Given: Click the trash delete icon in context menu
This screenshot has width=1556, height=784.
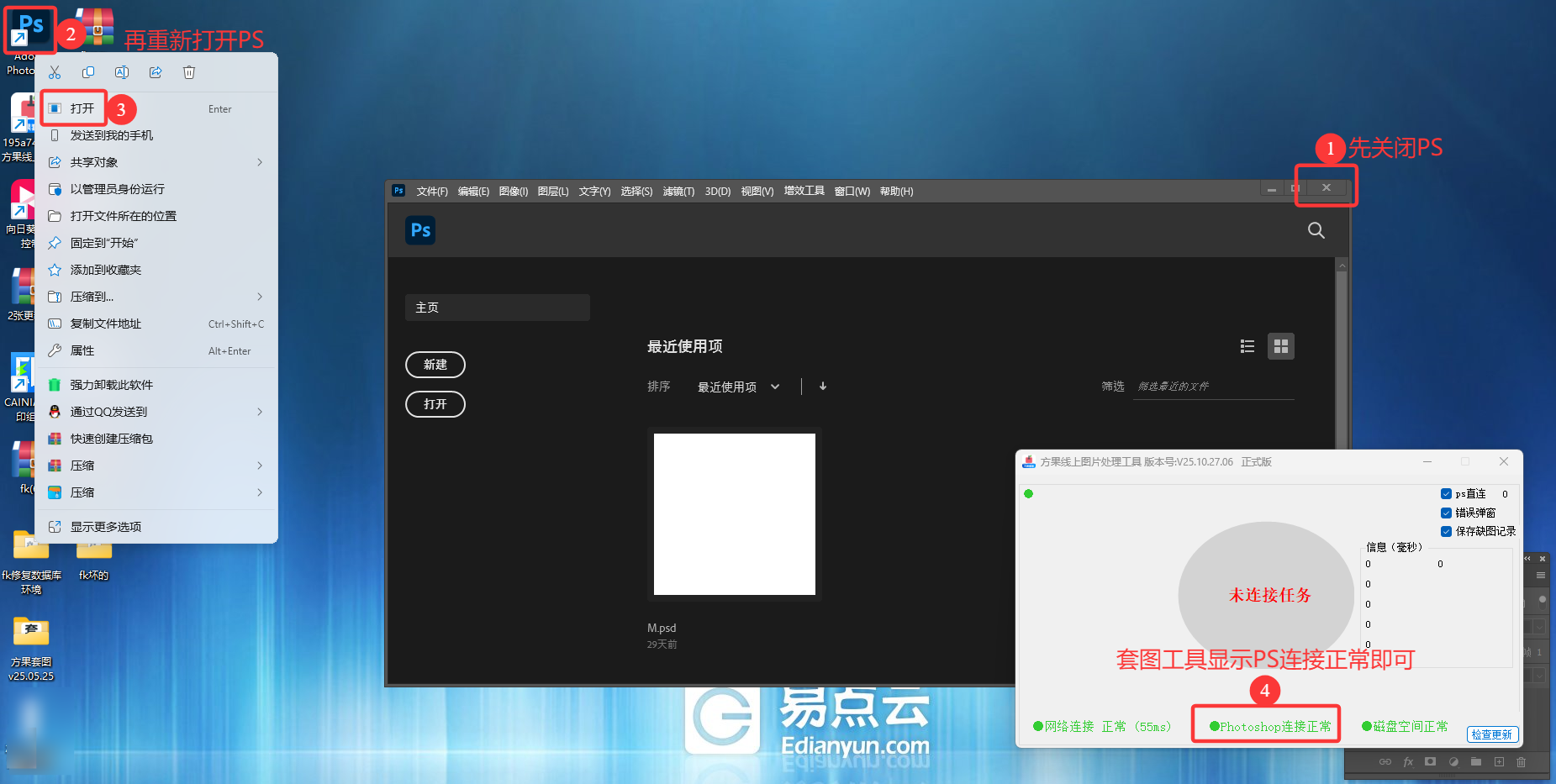Looking at the screenshot, I should 189,72.
